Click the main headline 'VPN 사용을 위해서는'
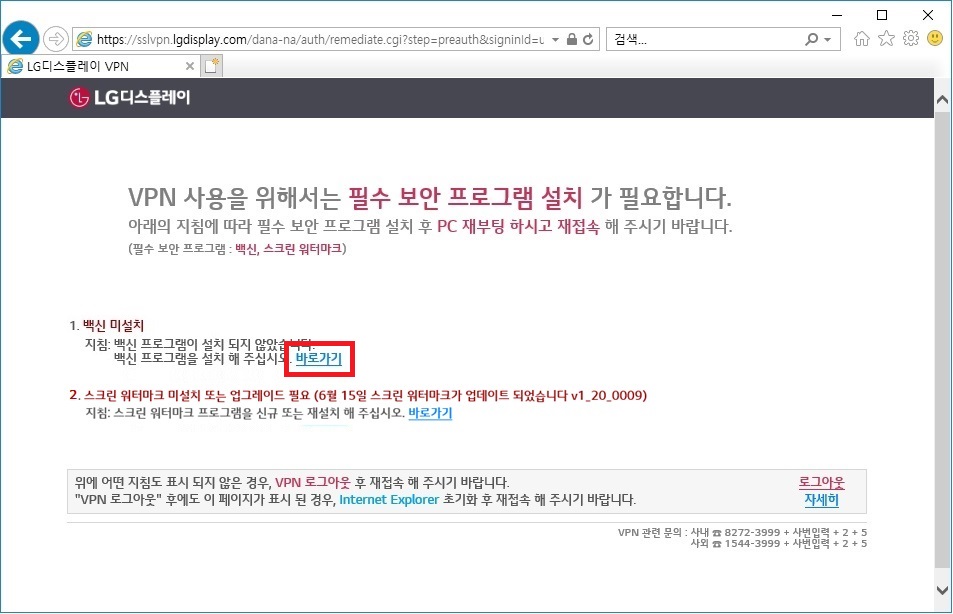Screen dimensions: 953x614 (x=234, y=198)
